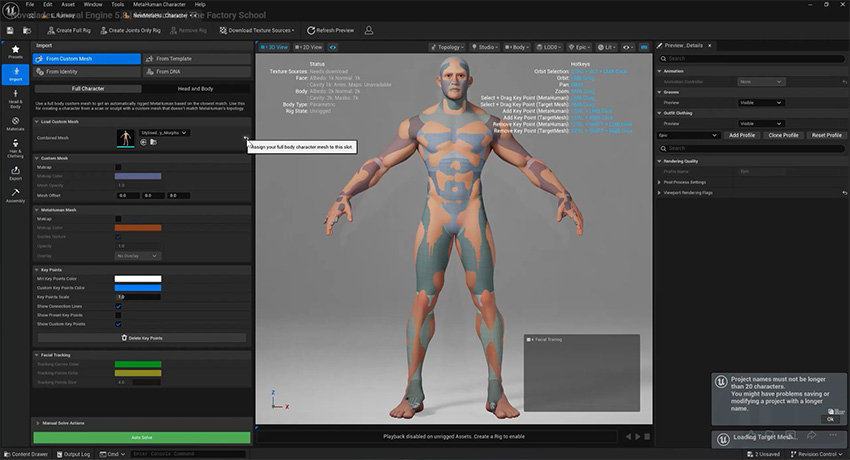Toggle Show Connection Lines checkbox
The image size is (850, 460).
click(118, 306)
